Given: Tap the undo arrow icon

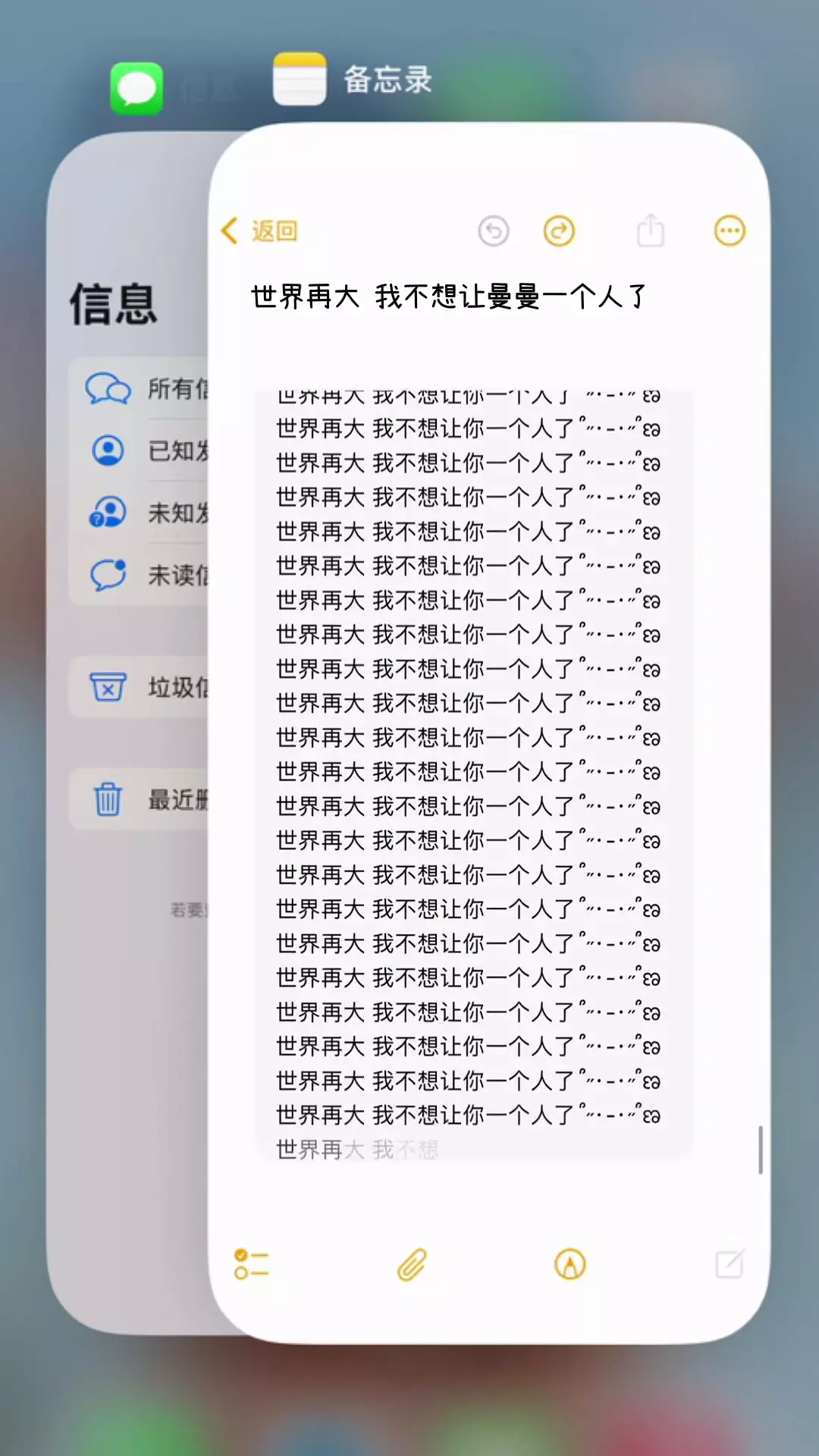Looking at the screenshot, I should [494, 231].
